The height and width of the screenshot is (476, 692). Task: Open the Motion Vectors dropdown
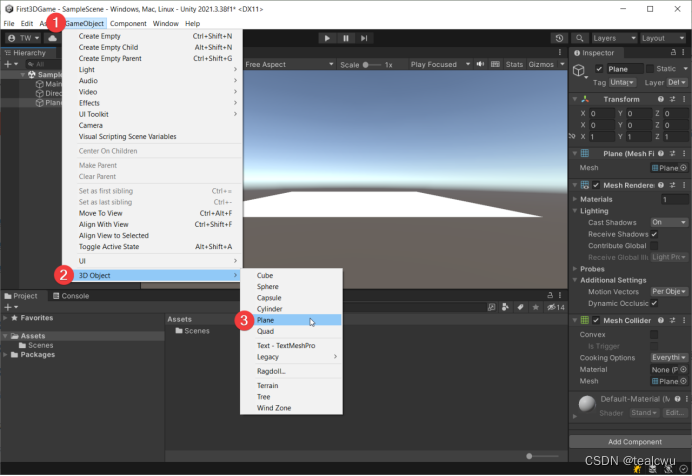669,292
